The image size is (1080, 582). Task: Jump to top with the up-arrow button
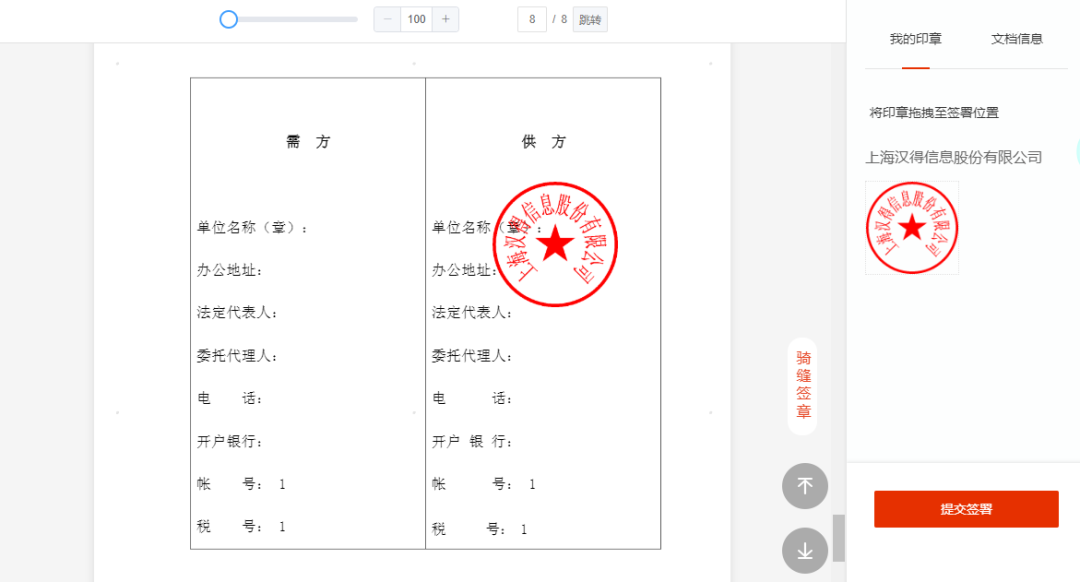804,486
